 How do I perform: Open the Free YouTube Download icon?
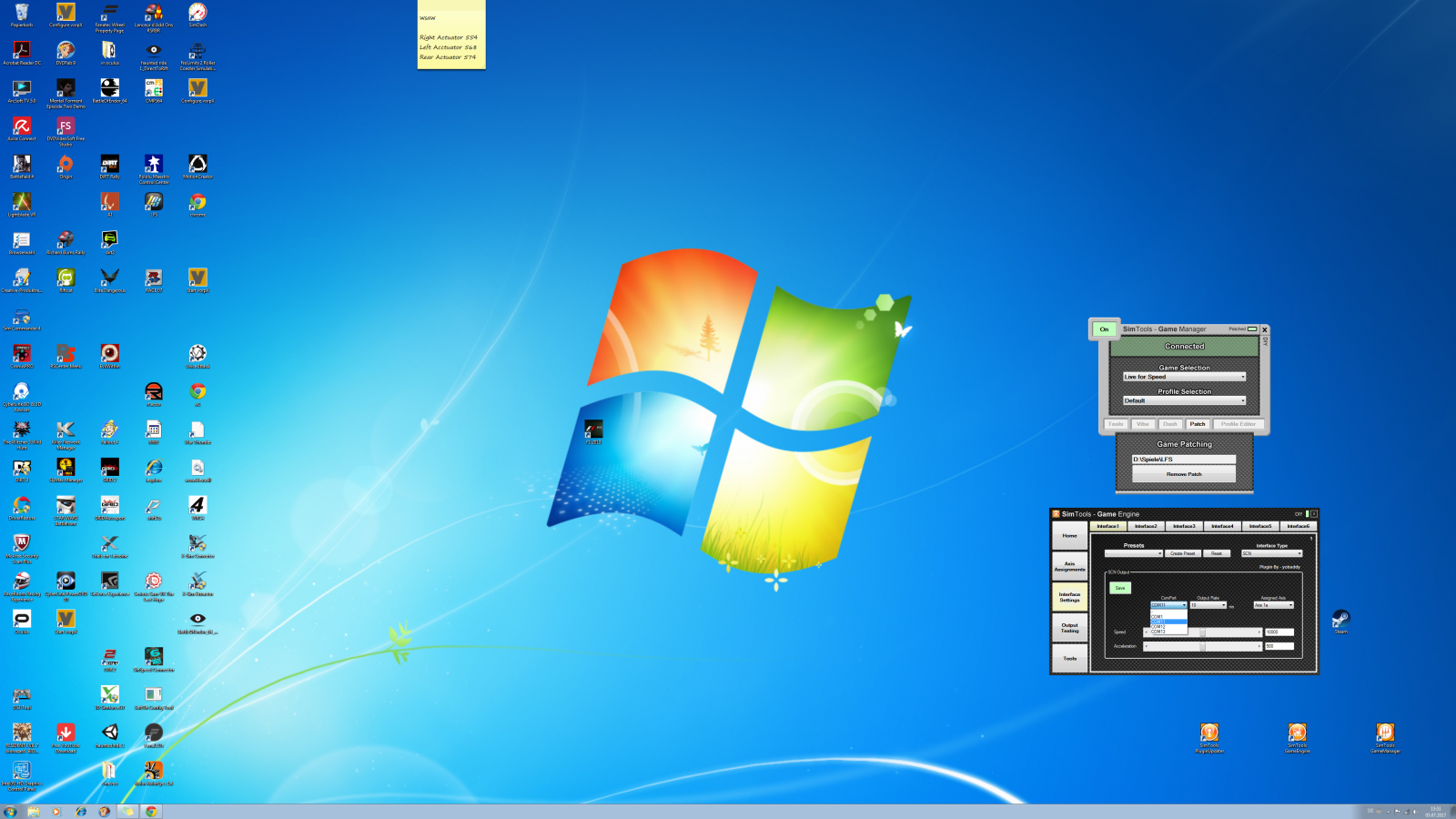point(66,738)
